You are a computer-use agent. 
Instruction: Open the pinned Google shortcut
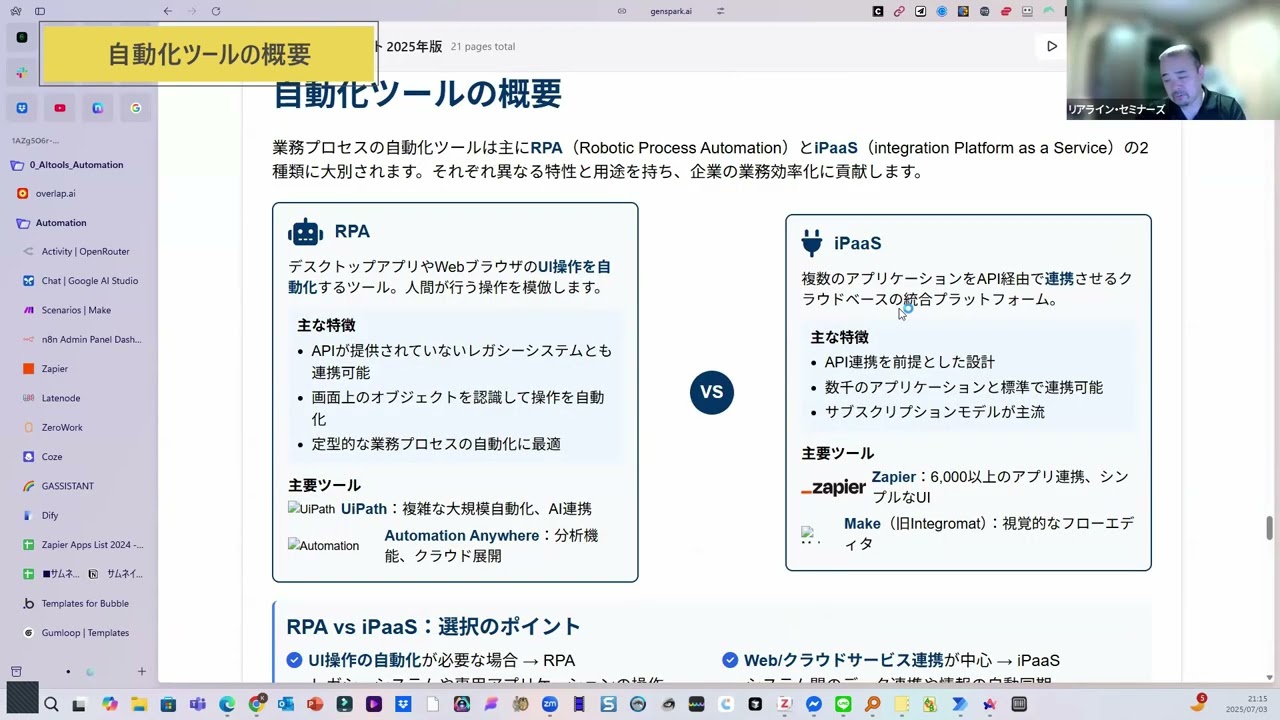[x=135, y=108]
